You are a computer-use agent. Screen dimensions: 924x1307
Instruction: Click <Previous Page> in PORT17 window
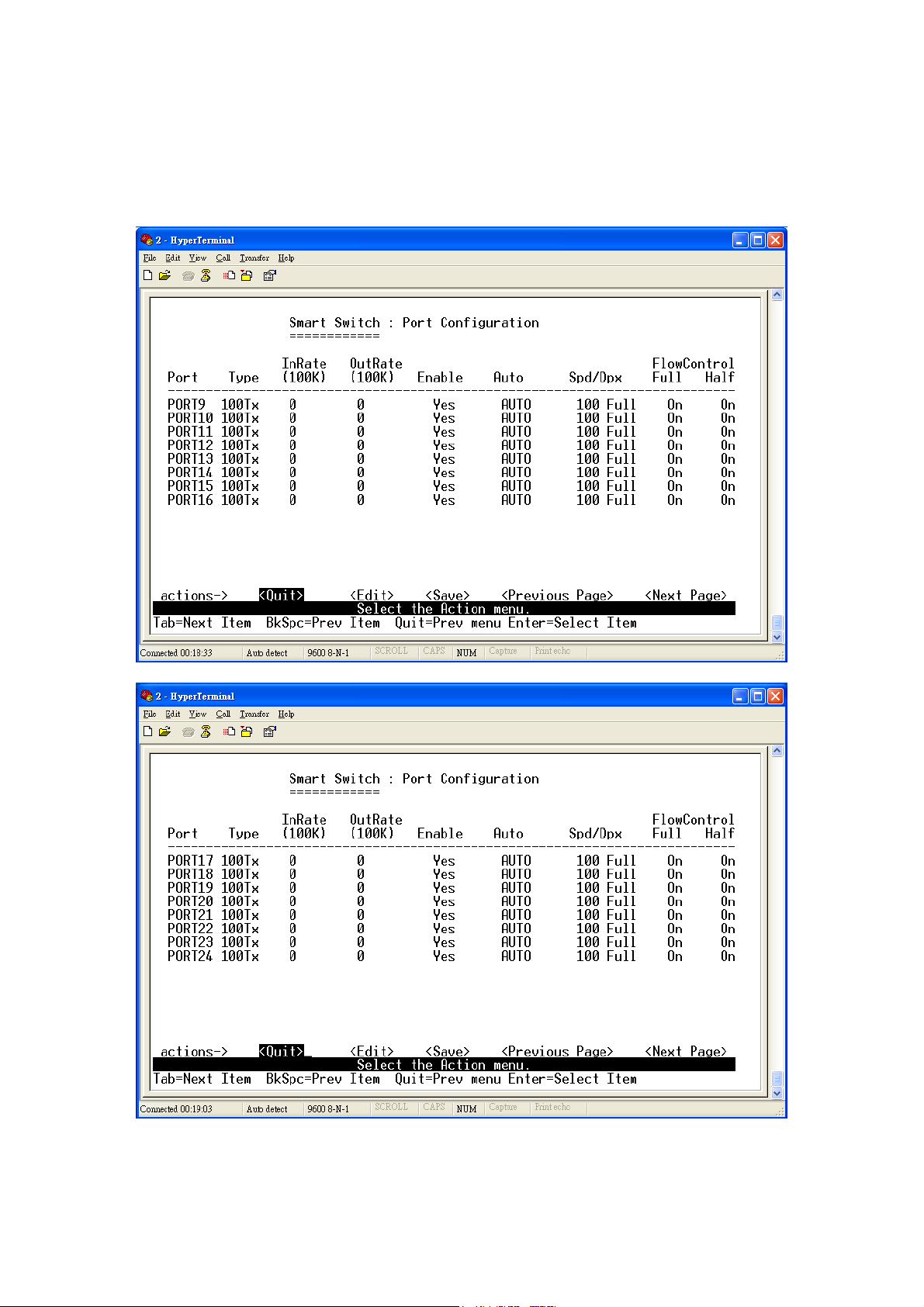(558, 1051)
